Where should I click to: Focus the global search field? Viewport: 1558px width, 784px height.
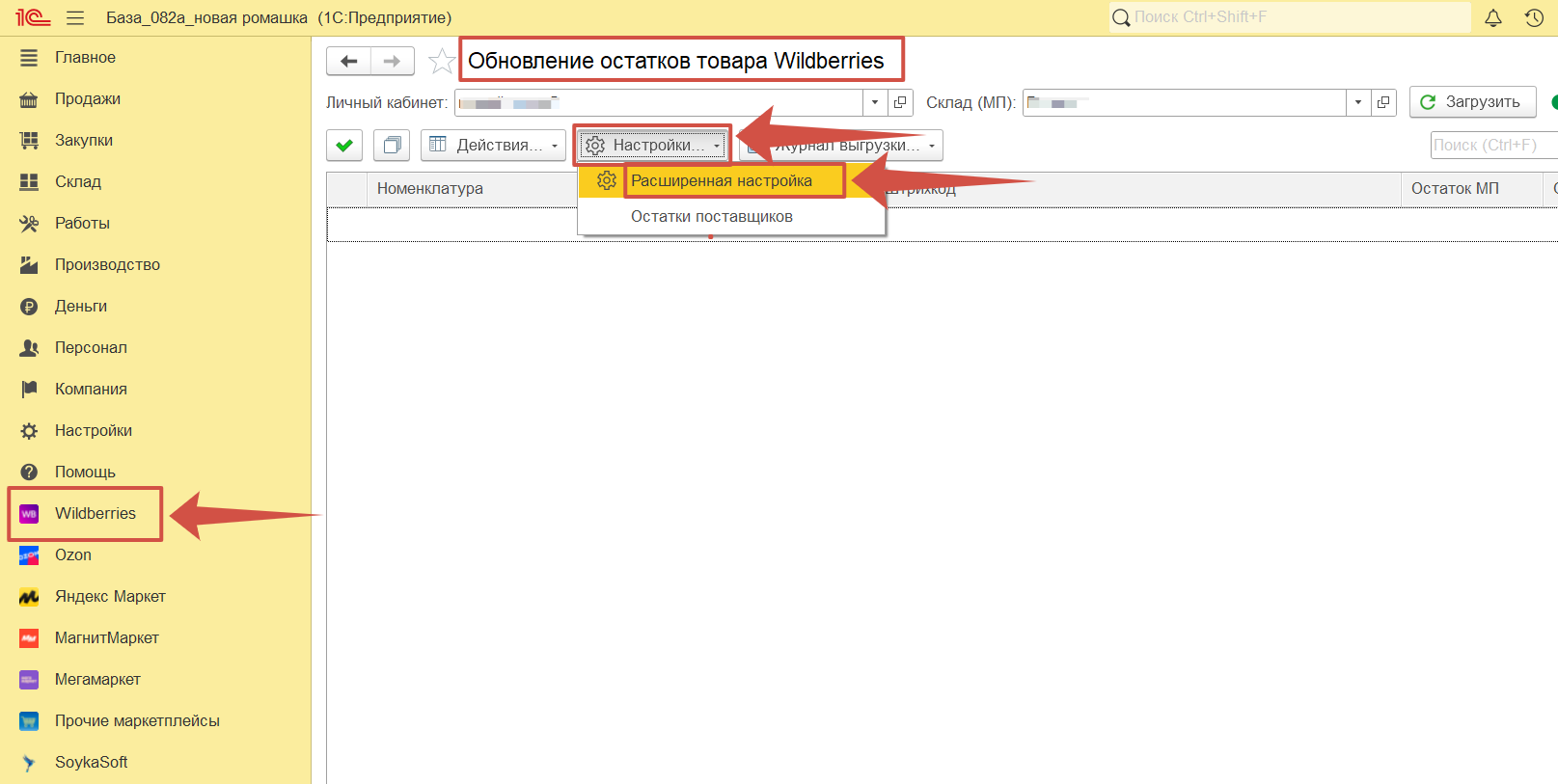point(1290,17)
